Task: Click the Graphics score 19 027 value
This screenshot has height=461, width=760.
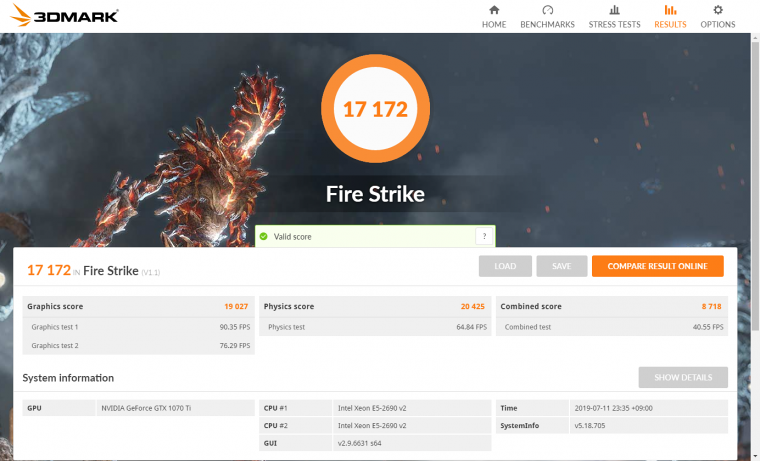Action: [236, 306]
